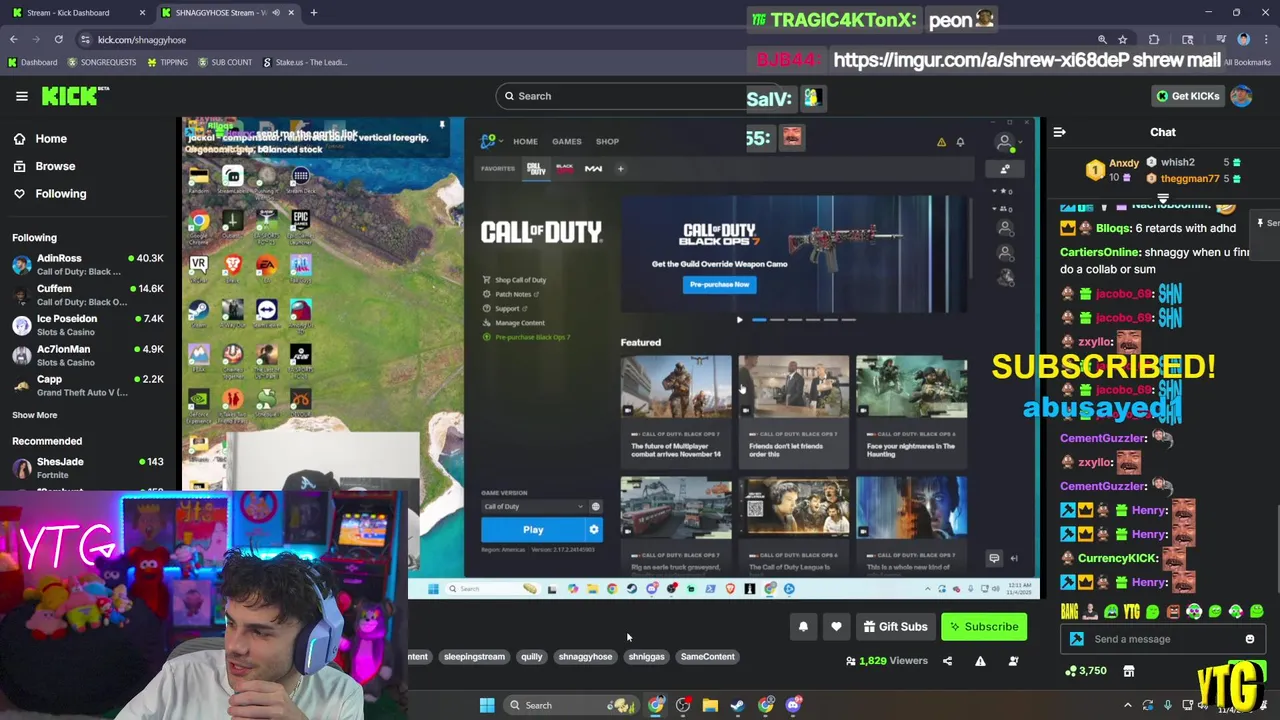Image resolution: width=1280 pixels, height=720 pixels.
Task: Open Dashboard bookmark
Action: (32, 62)
